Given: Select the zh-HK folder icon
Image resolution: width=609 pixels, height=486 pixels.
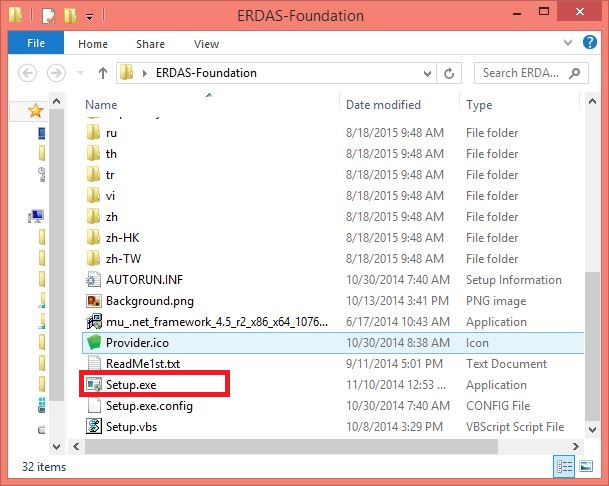Looking at the screenshot, I should [x=93, y=237].
